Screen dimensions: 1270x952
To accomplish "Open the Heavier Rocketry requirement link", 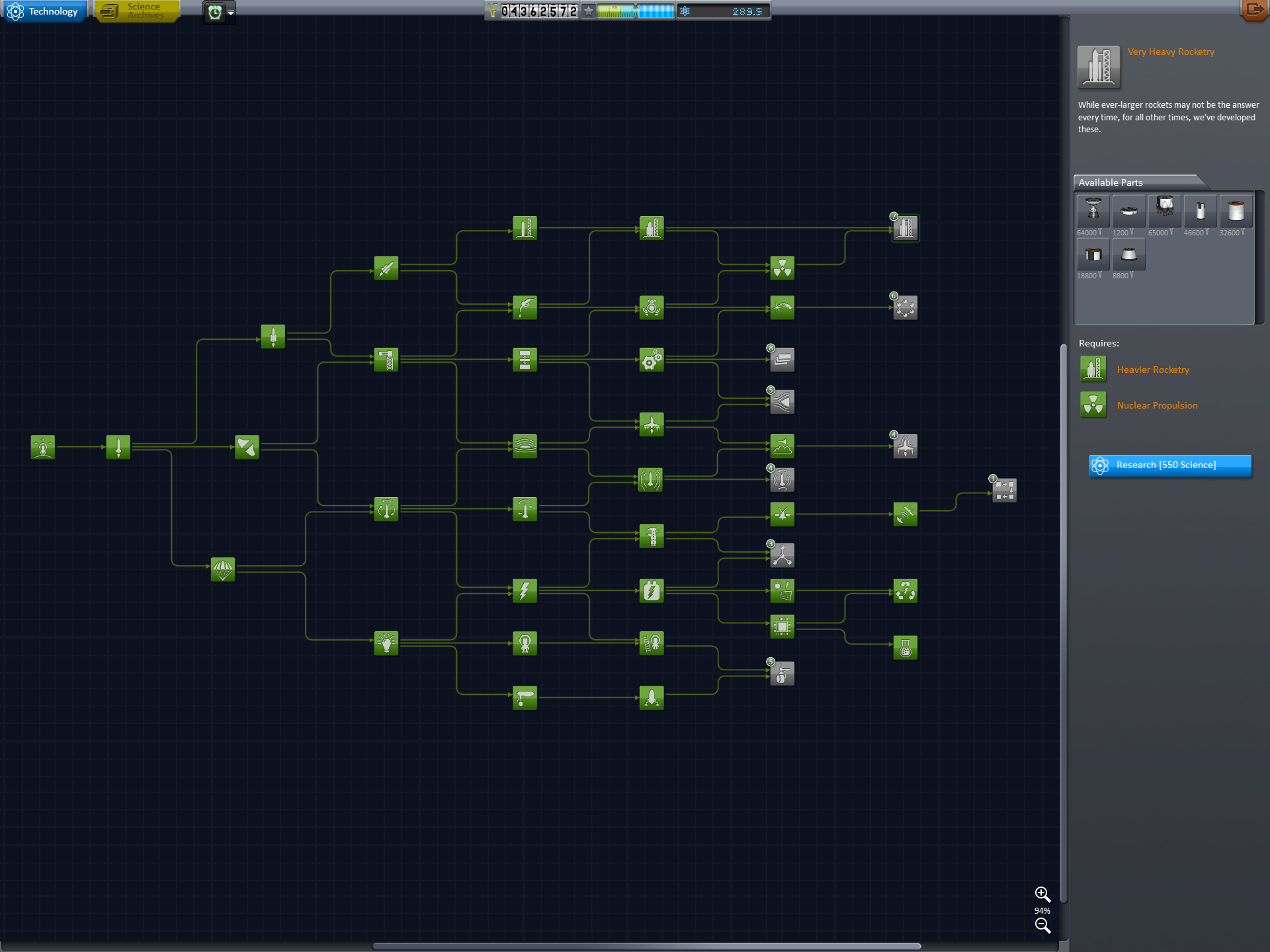I will point(1152,370).
